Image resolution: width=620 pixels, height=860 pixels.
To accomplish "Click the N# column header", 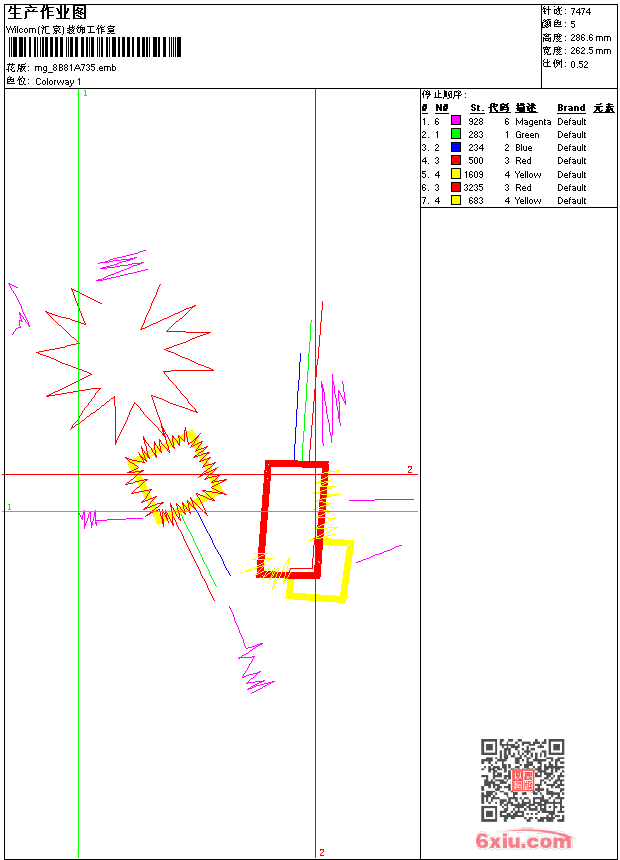I will coord(442,108).
